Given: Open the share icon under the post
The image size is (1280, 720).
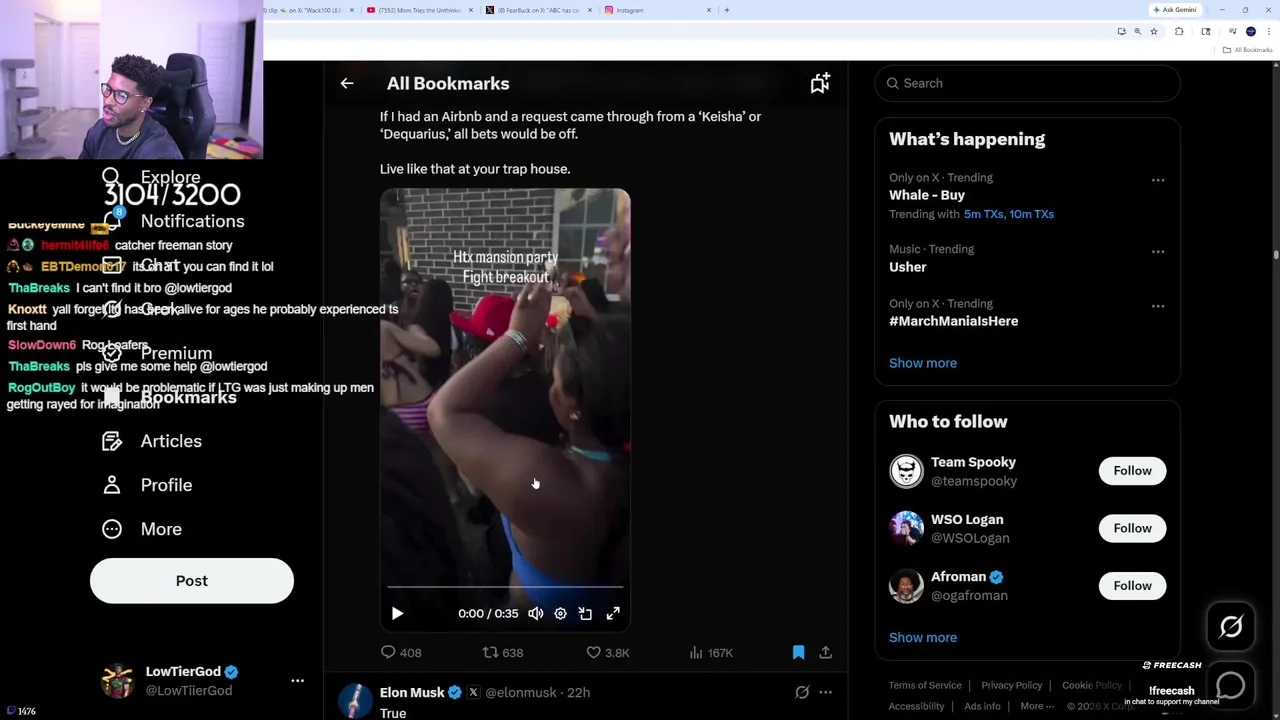Looking at the screenshot, I should click(826, 653).
